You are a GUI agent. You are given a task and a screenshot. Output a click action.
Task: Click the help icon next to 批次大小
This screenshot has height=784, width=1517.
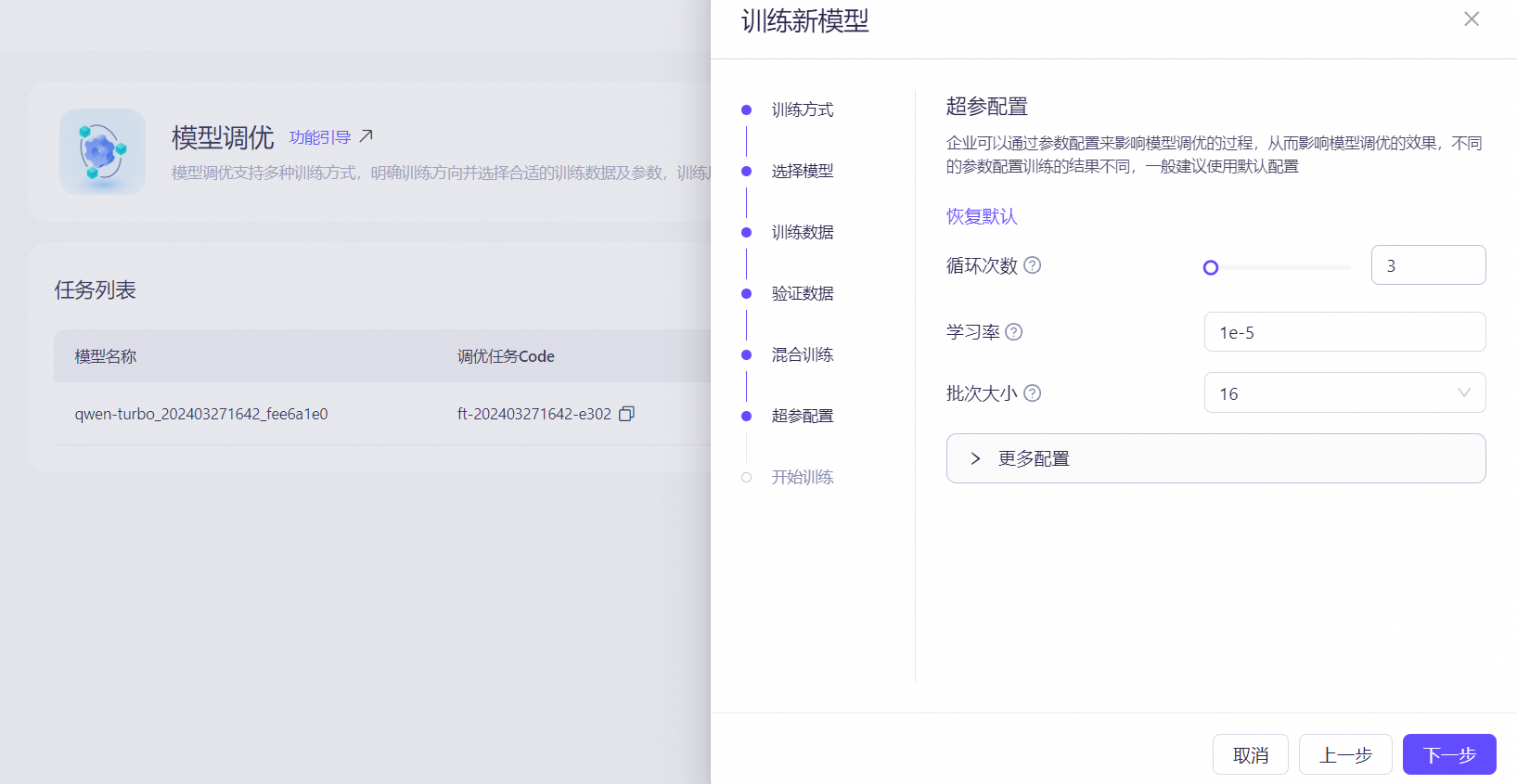click(x=1032, y=393)
